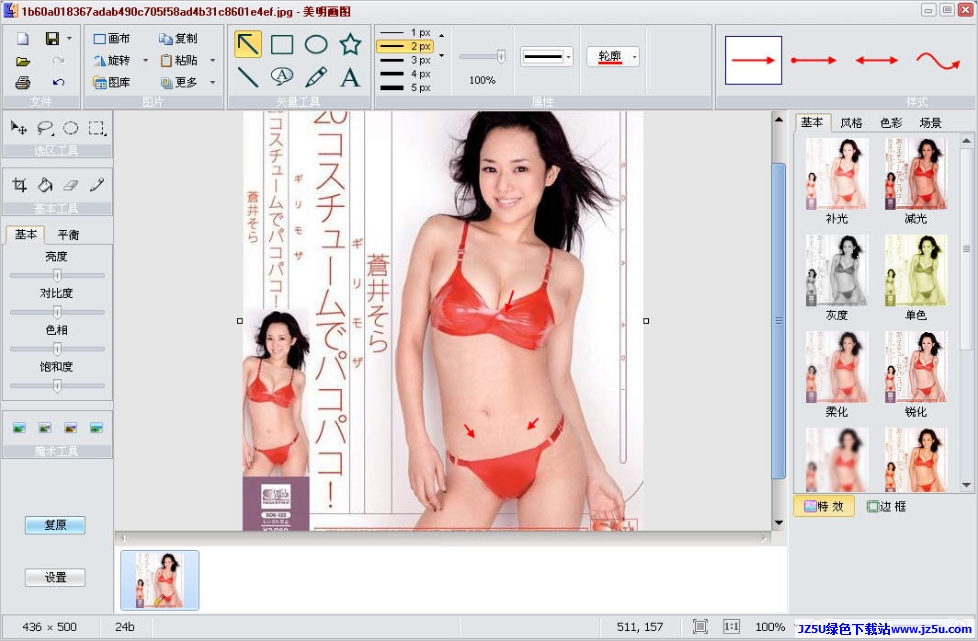
Task: Click the last magic tool icon
Action: tap(96, 428)
